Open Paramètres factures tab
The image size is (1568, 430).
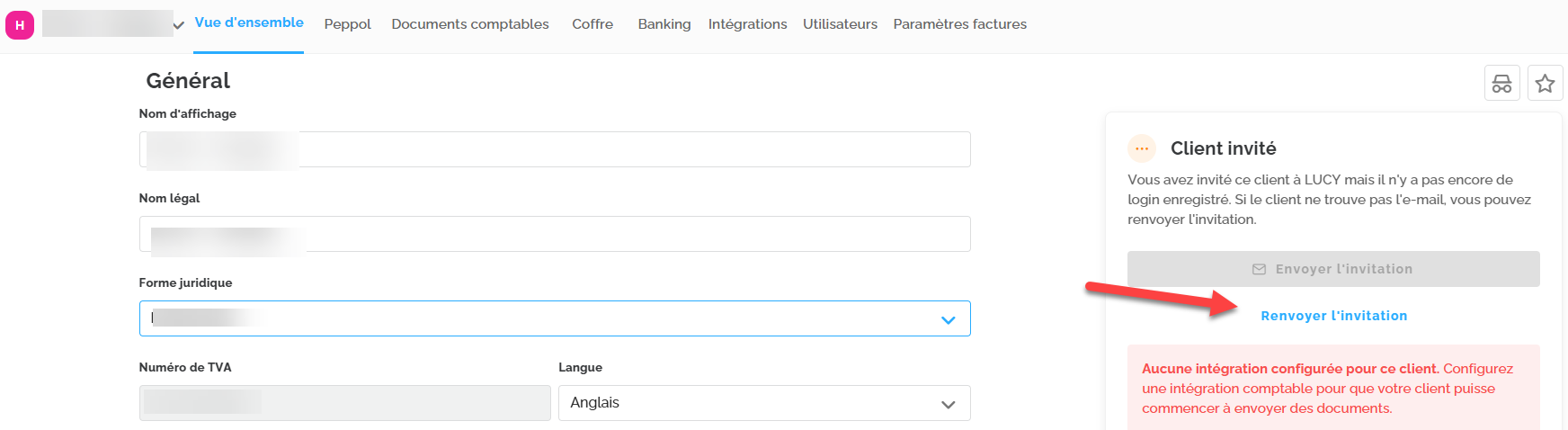pos(959,24)
